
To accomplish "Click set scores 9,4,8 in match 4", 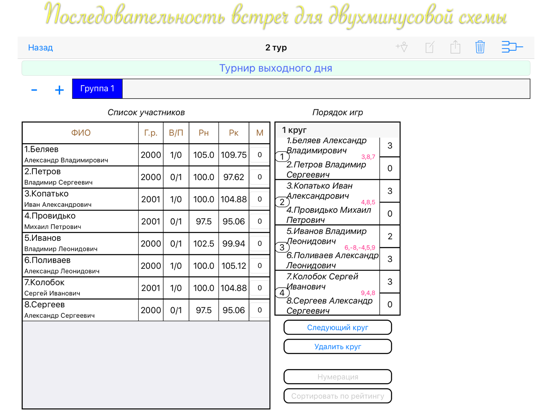I will coord(368,293).
